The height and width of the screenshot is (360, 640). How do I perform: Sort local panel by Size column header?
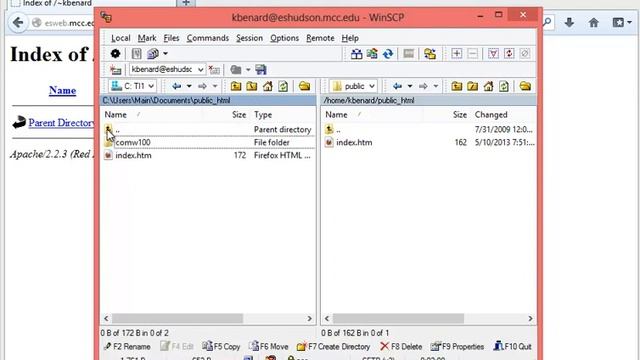tap(239, 115)
